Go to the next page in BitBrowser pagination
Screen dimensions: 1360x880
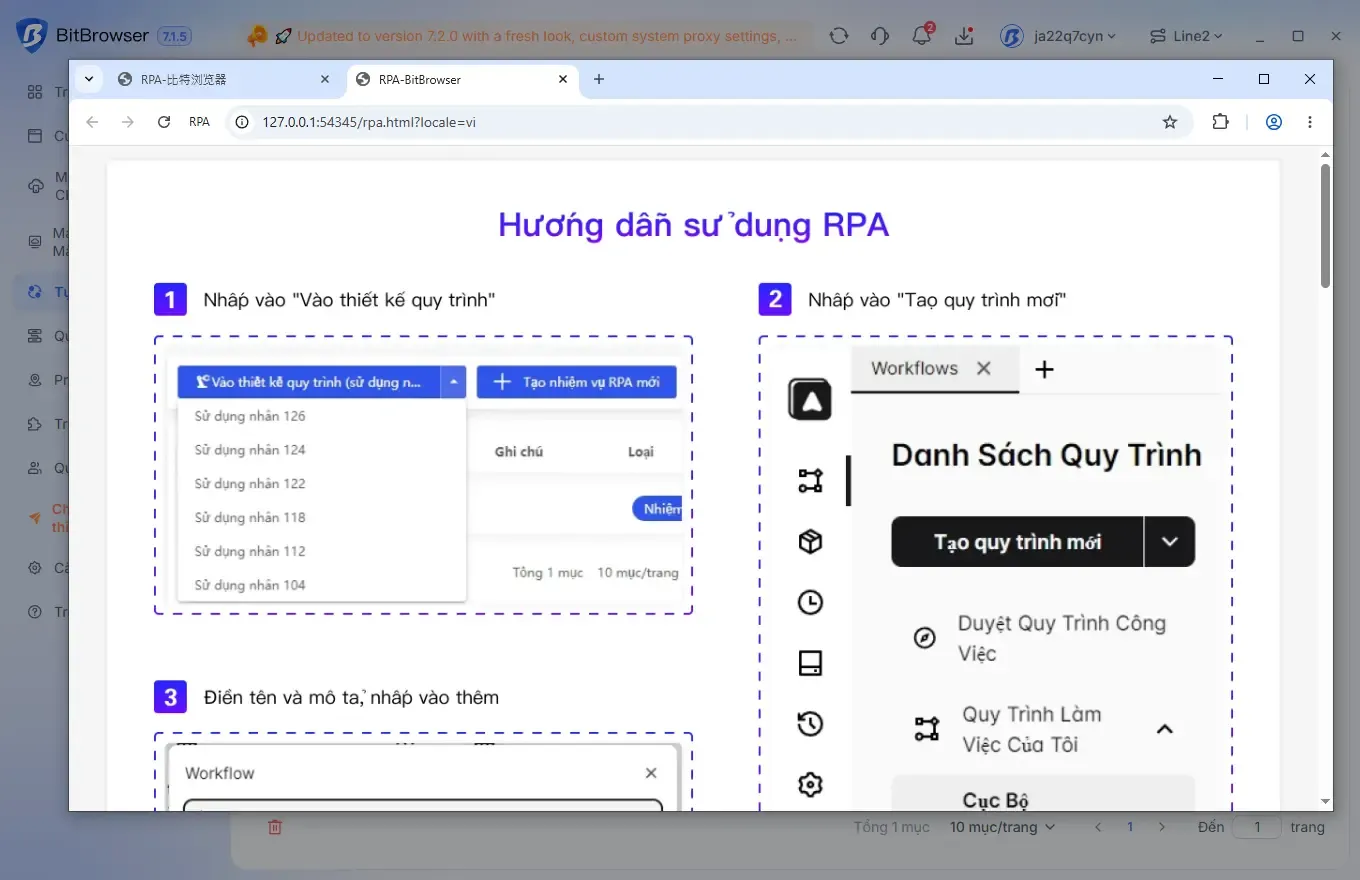(x=1162, y=827)
